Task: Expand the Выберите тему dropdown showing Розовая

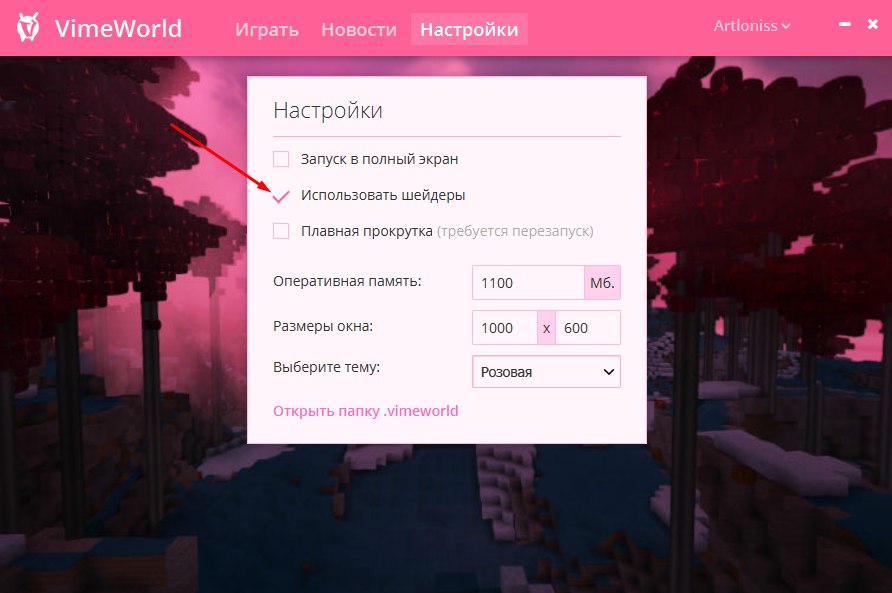Action: pos(546,372)
